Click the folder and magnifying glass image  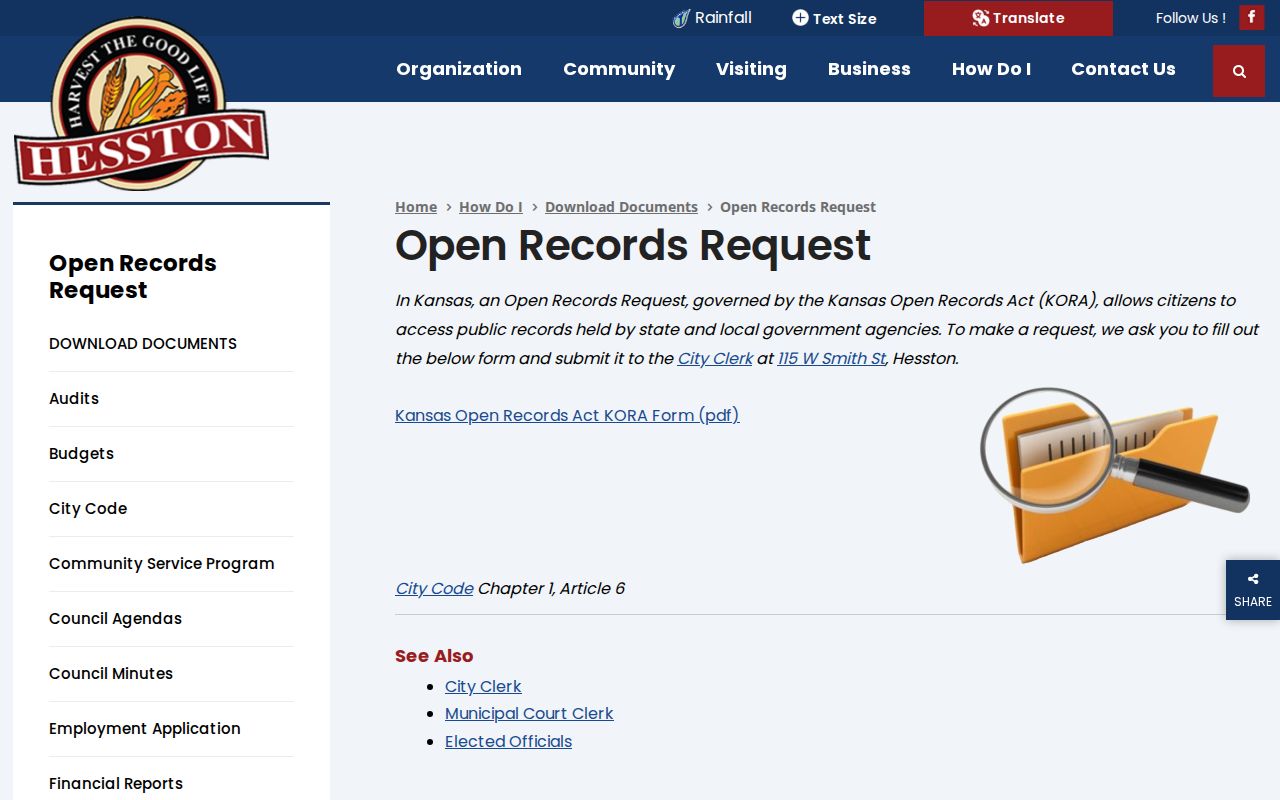1115,475
